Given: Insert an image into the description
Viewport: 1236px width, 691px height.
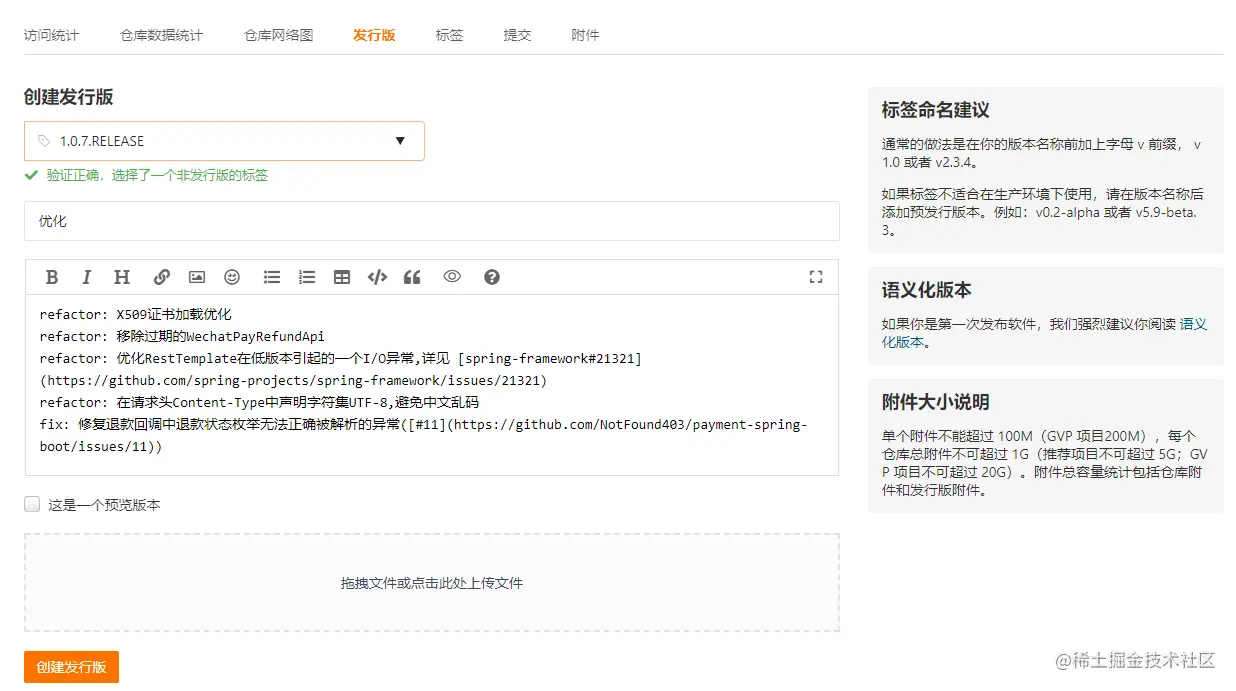Looking at the screenshot, I should 196,277.
